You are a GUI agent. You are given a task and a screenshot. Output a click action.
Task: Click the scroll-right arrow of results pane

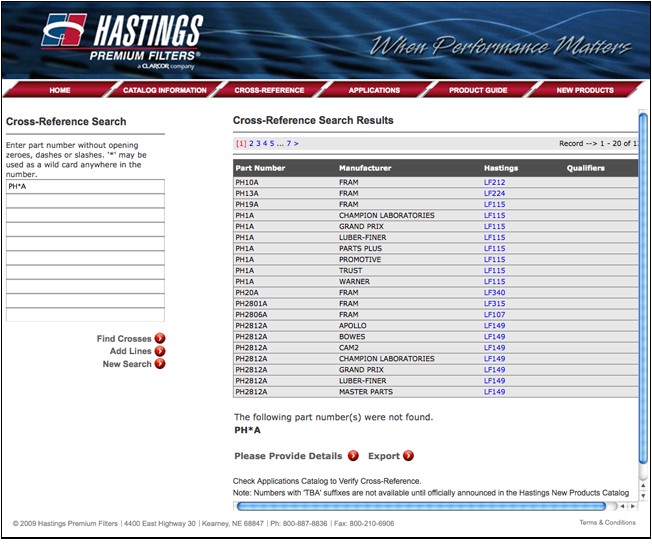(632, 506)
